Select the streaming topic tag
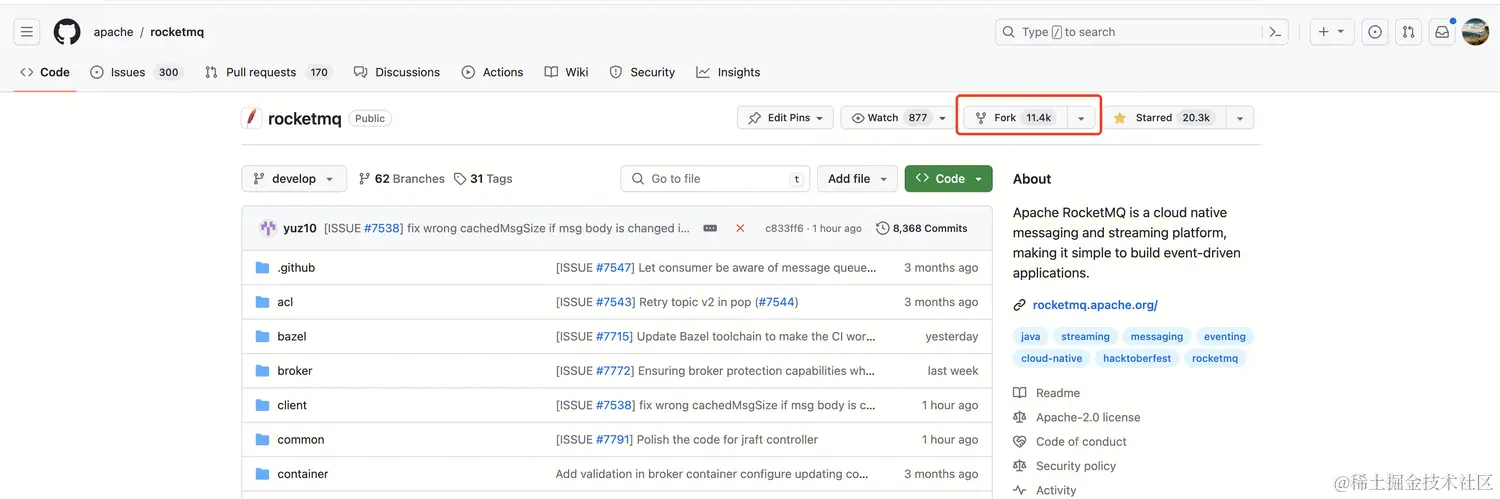The image size is (1500, 499). tap(1085, 337)
